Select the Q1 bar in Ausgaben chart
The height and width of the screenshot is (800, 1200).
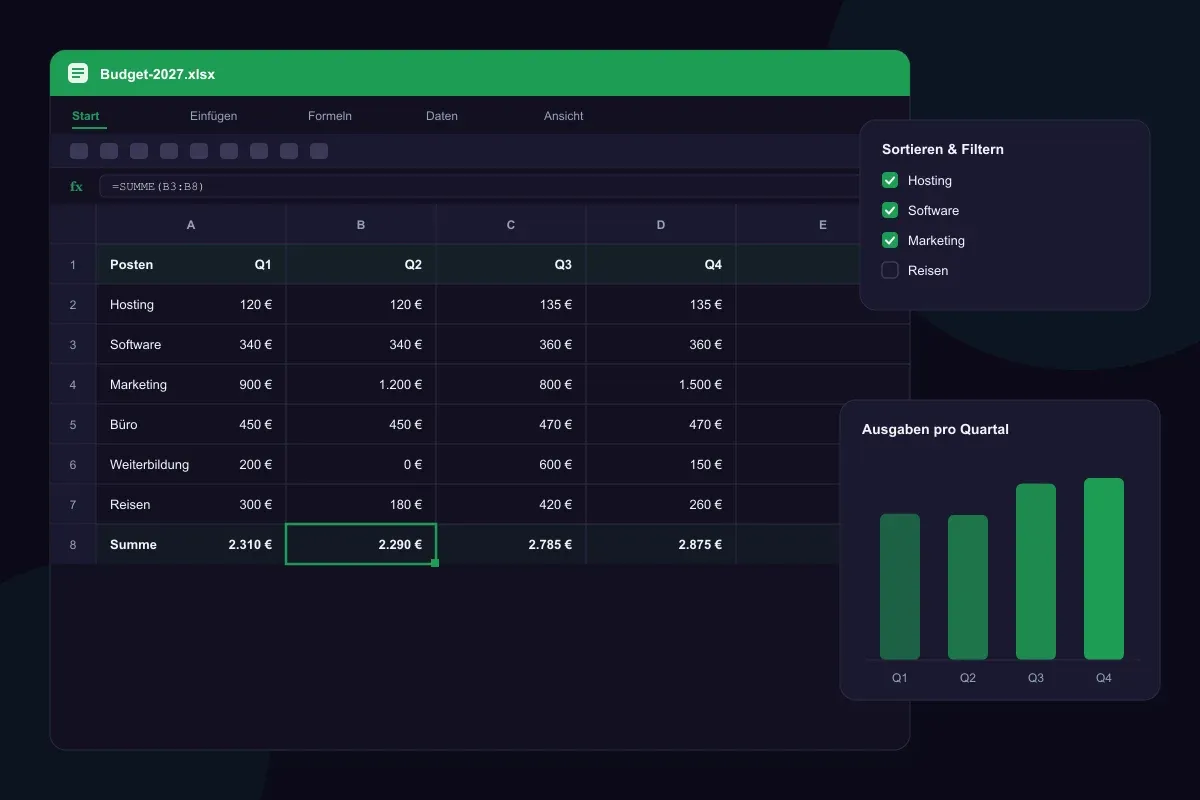click(x=900, y=587)
